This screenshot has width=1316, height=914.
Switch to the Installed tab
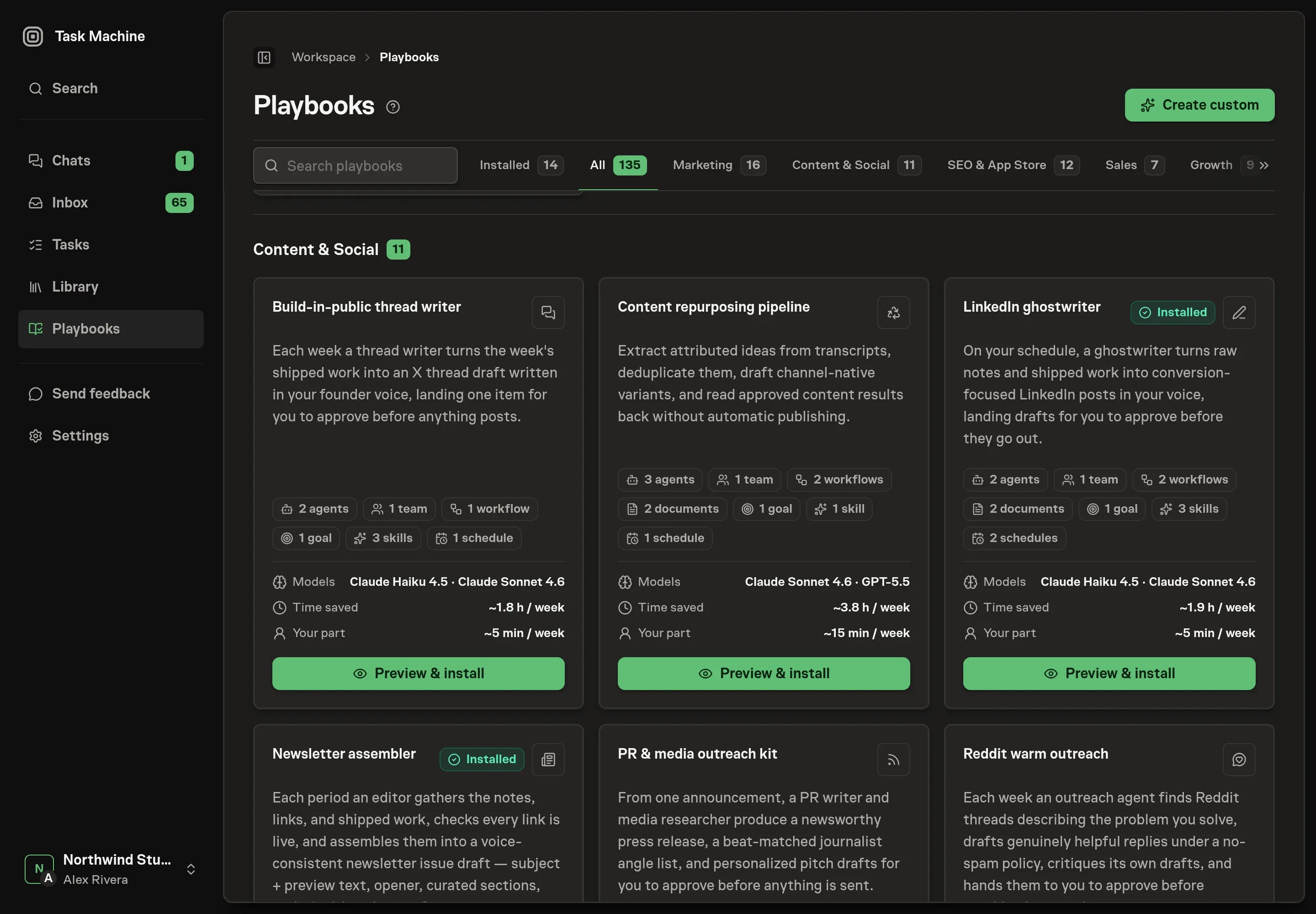pyautogui.click(x=521, y=165)
